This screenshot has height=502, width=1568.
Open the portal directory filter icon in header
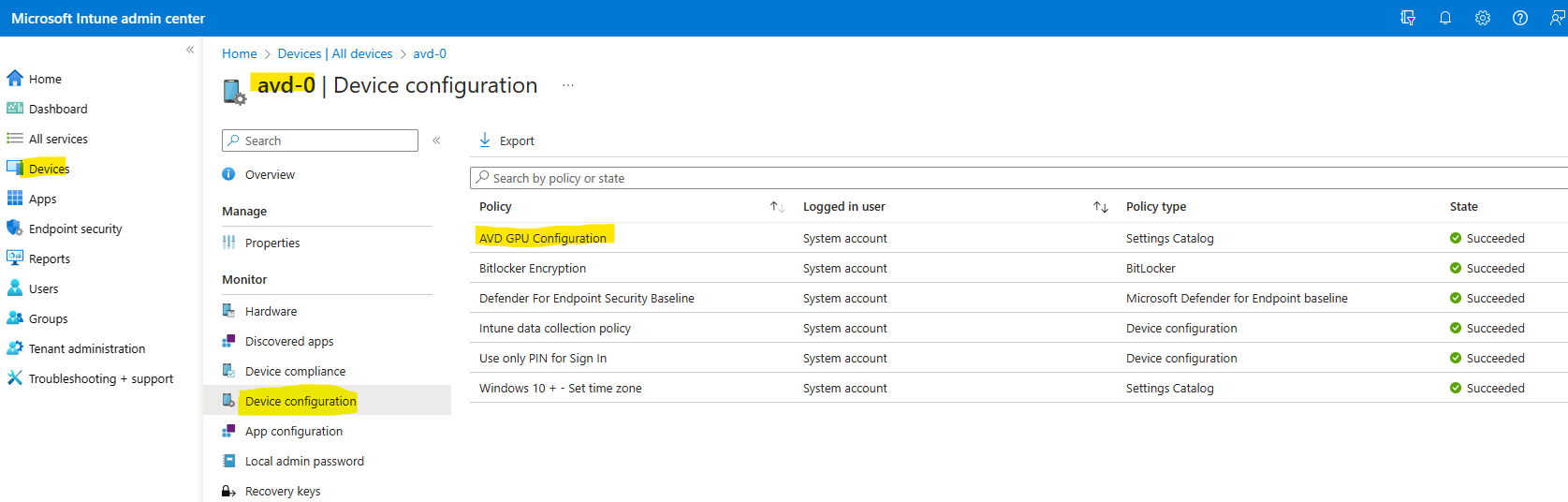(1408, 18)
